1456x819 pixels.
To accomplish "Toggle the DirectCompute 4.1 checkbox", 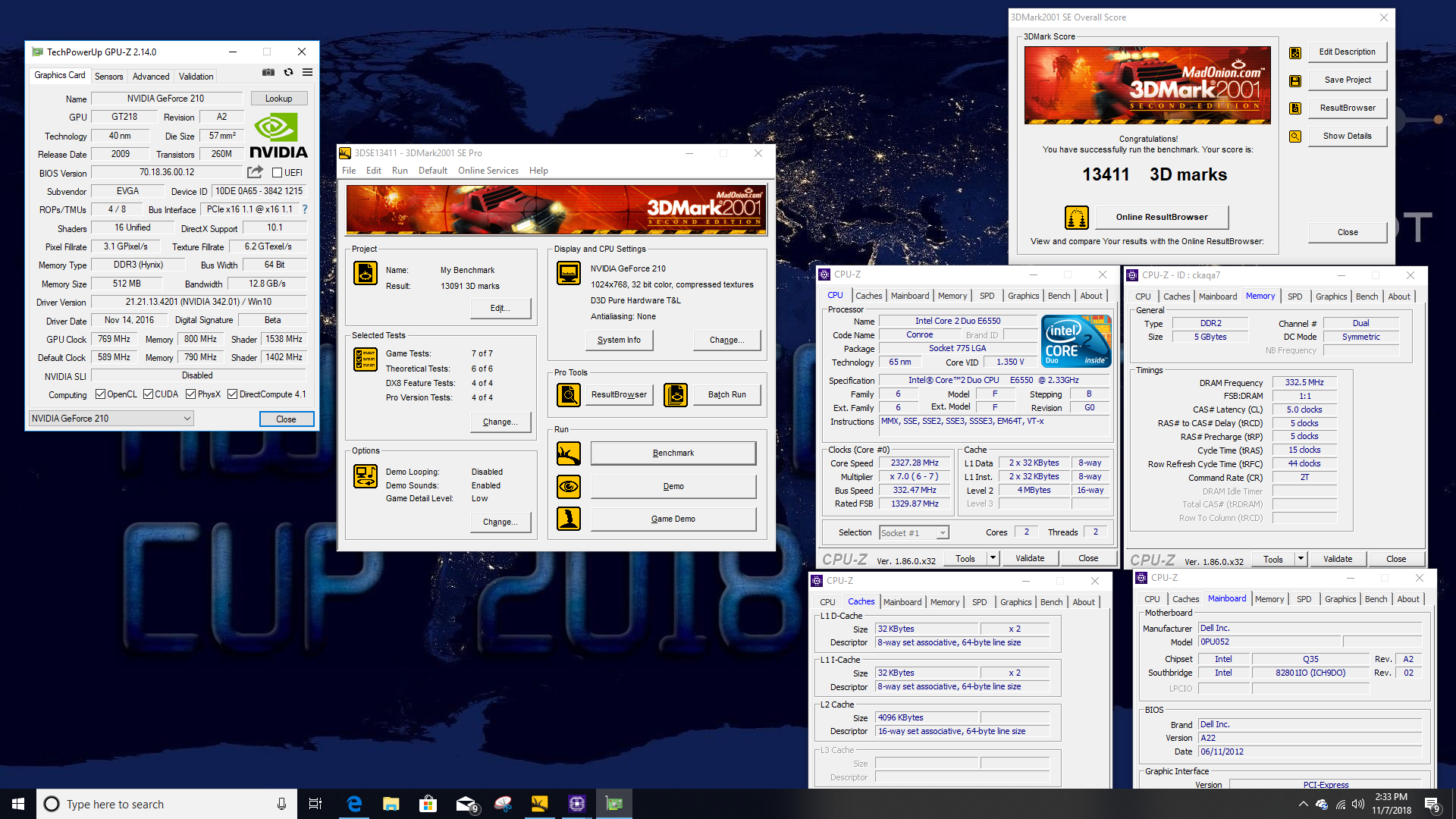I will tap(233, 394).
